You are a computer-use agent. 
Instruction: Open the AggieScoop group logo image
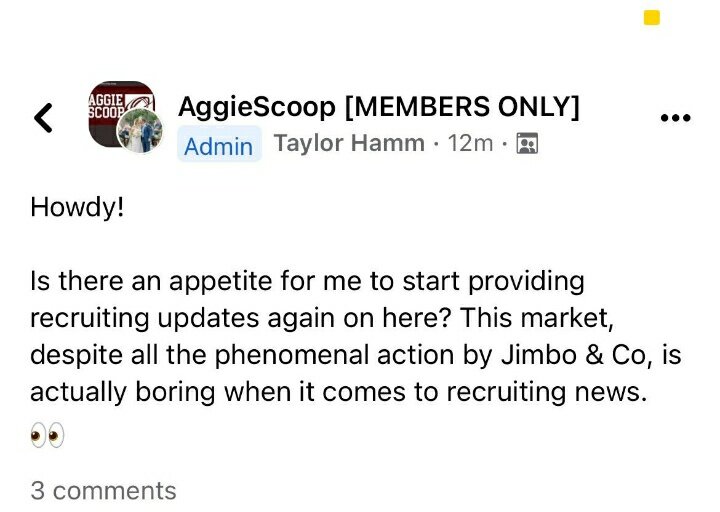point(112,108)
